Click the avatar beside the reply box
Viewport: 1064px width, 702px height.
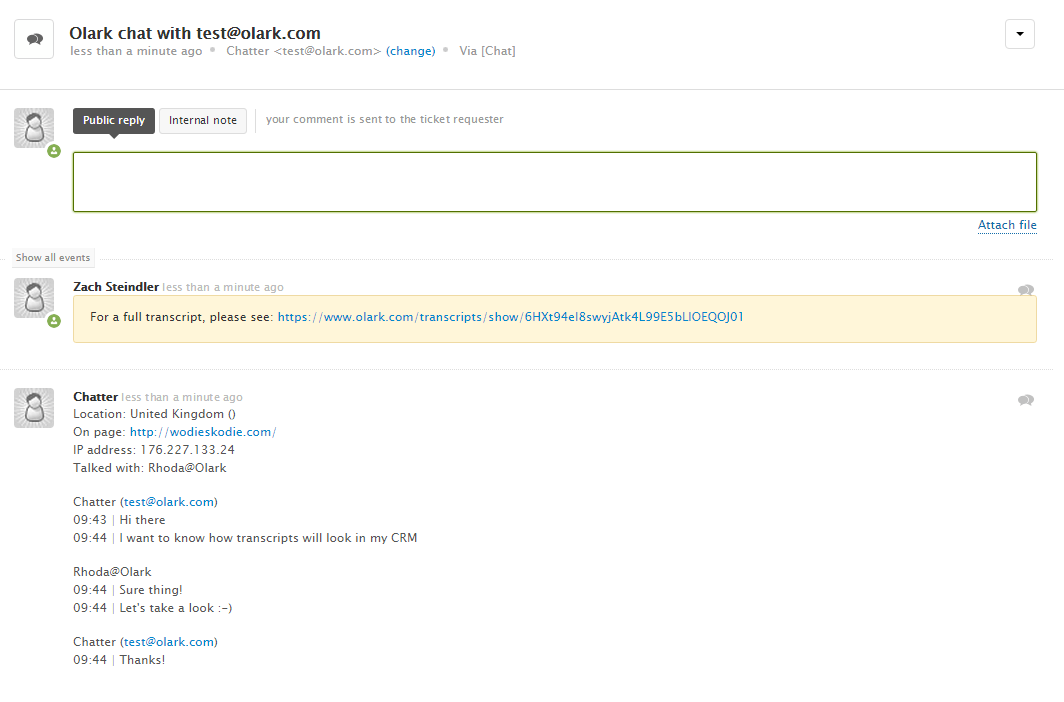pos(34,128)
